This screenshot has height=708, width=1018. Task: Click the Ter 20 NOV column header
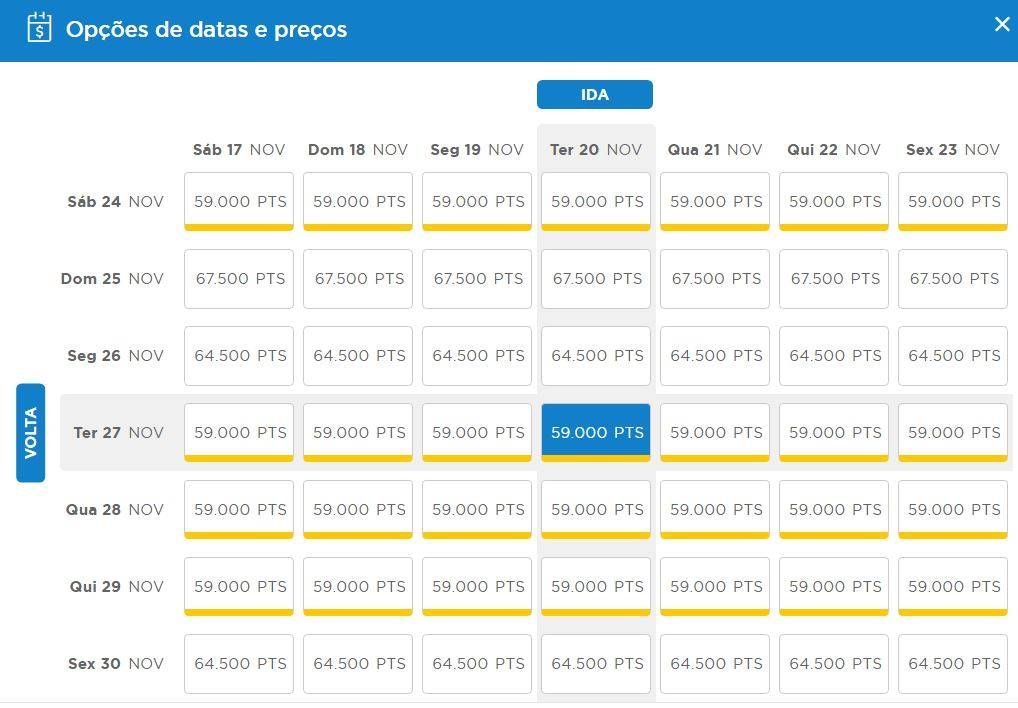596,150
